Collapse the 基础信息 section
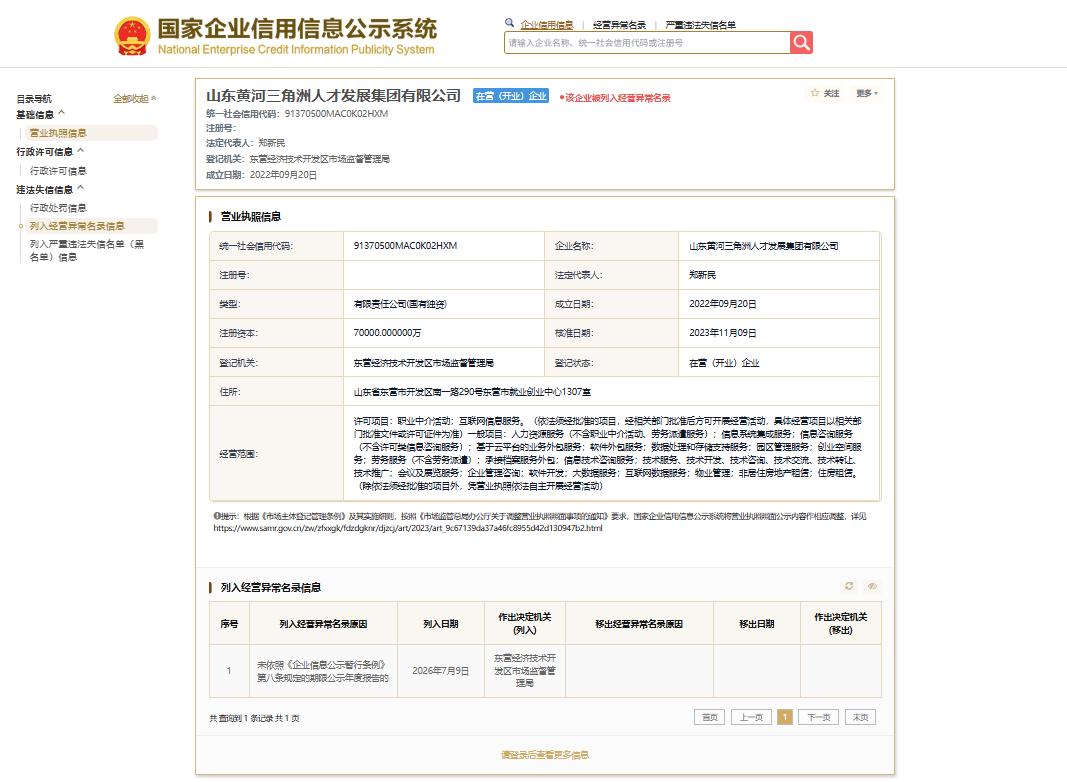This screenshot has width=1067, height=782. point(41,114)
